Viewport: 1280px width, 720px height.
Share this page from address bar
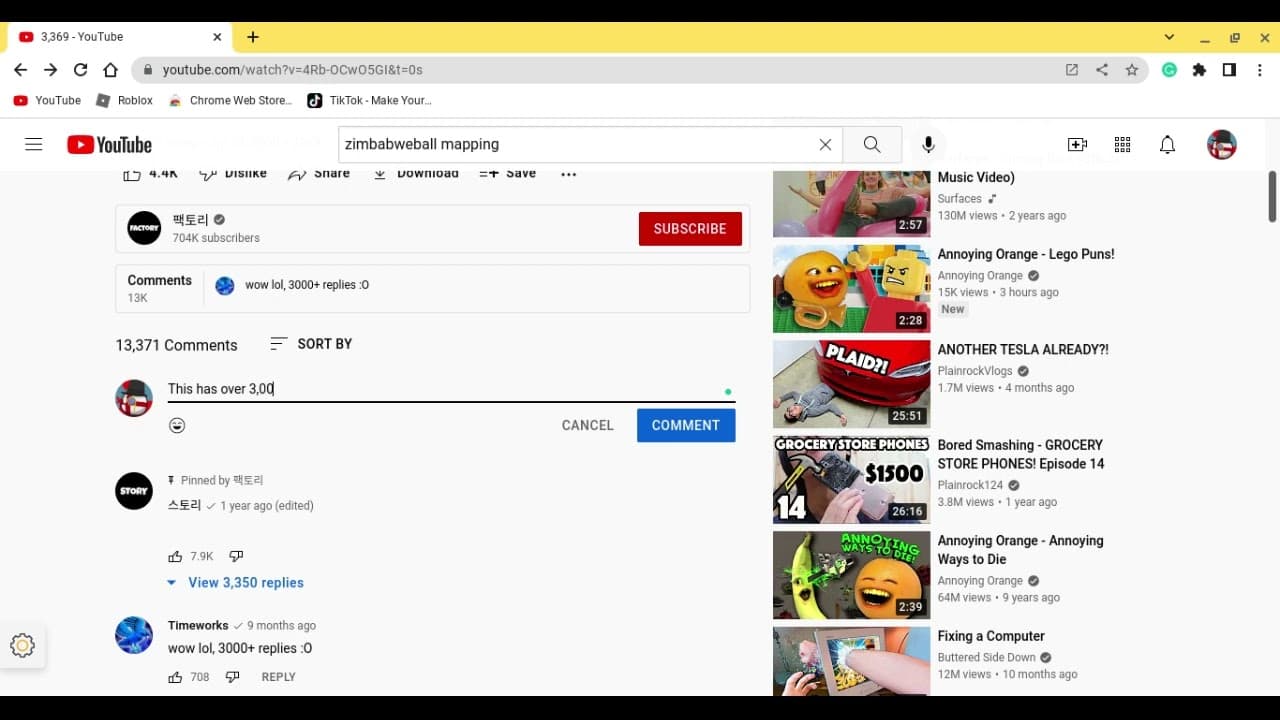coord(1102,70)
